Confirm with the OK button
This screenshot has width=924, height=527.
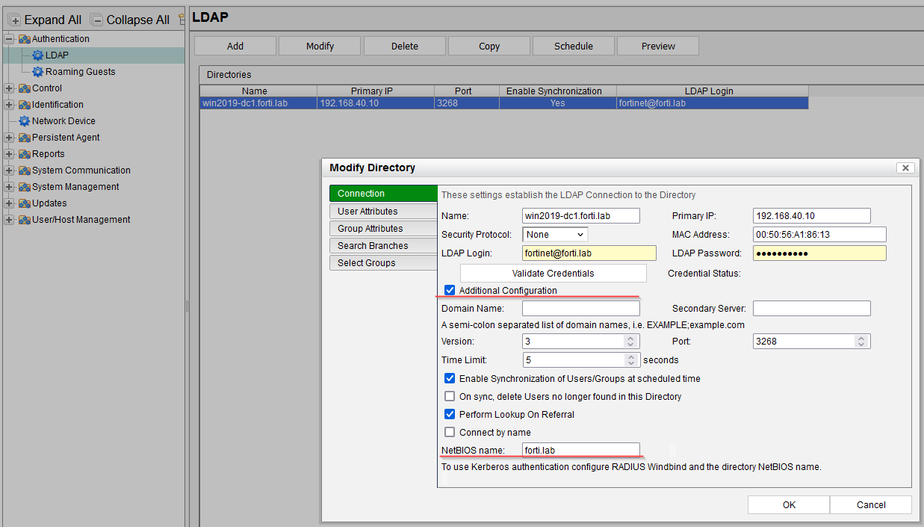tap(789, 505)
